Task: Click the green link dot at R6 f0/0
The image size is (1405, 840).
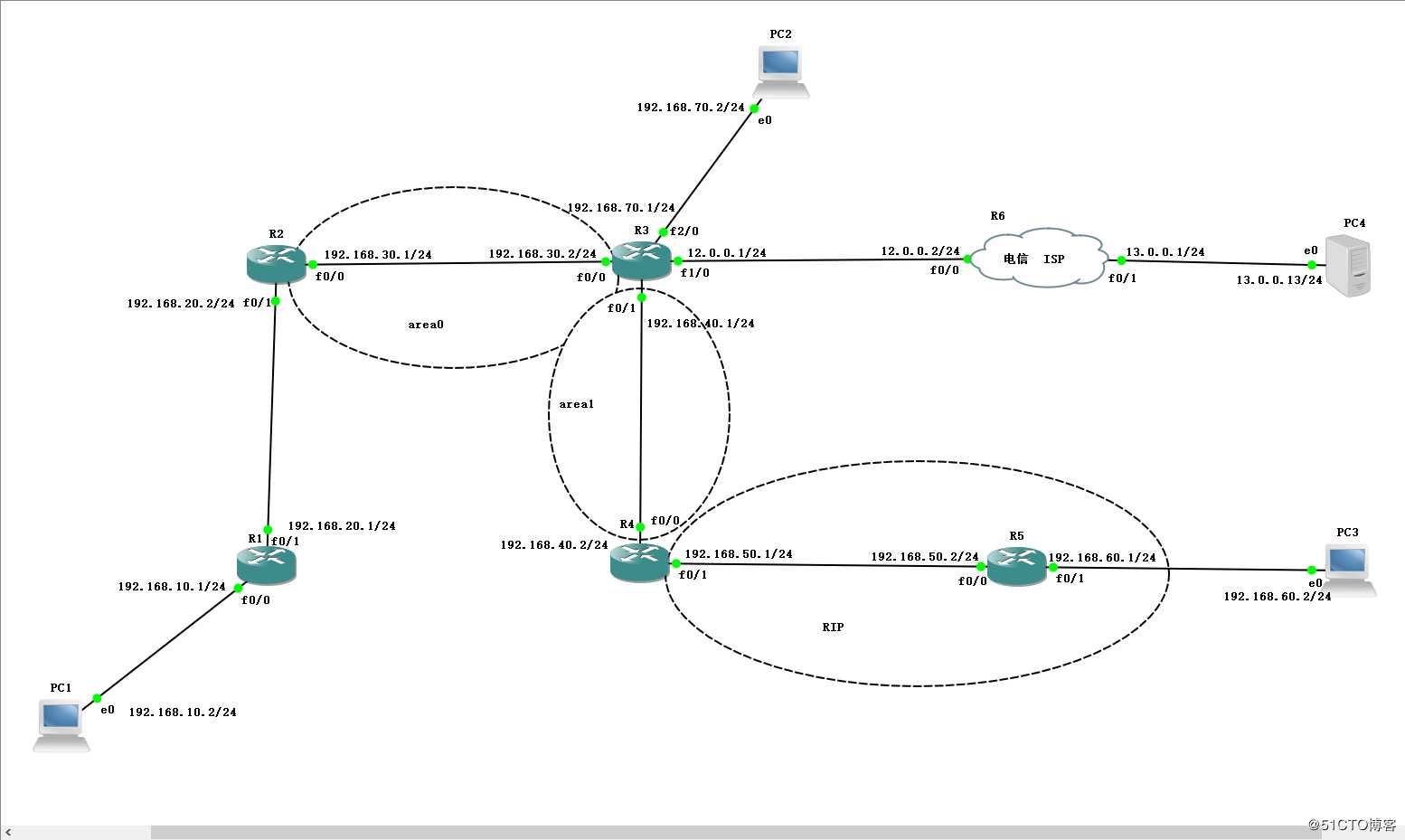Action: [967, 259]
